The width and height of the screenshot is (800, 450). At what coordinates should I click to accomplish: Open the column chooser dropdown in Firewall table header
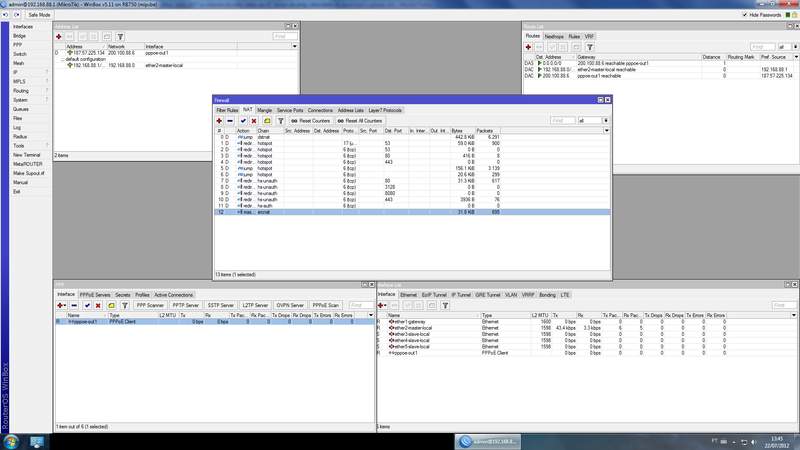[607, 131]
